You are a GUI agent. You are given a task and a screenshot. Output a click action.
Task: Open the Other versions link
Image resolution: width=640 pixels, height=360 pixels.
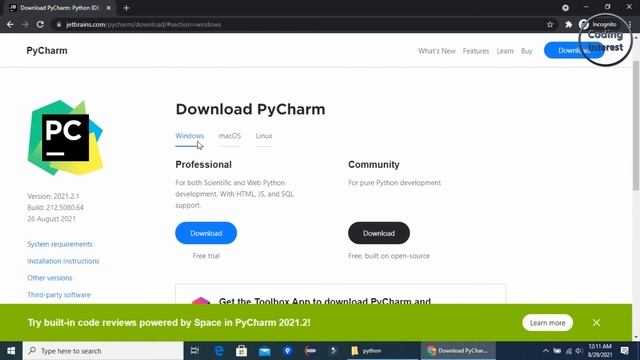50,278
